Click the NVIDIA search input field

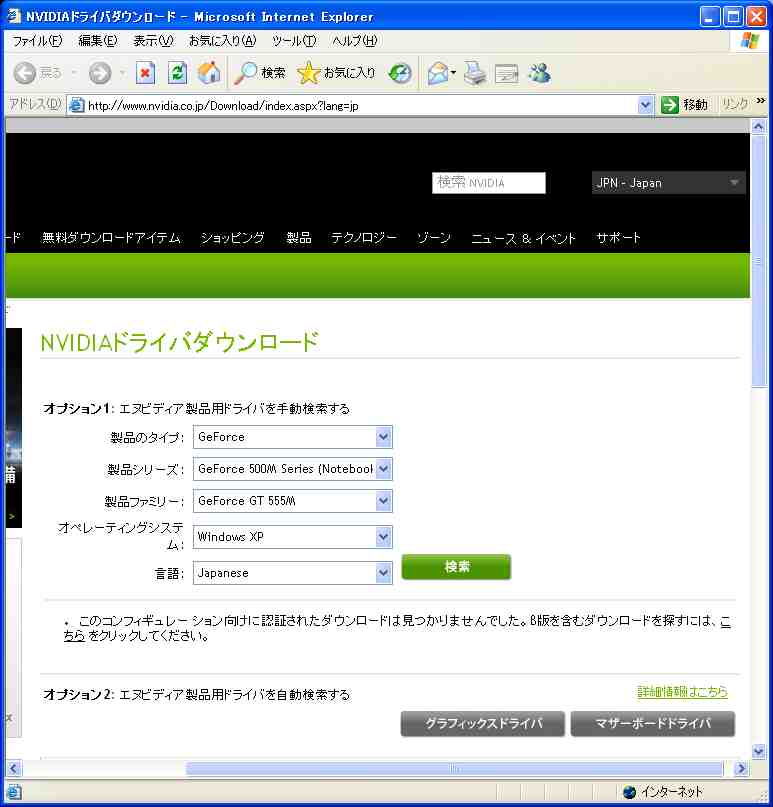489,183
